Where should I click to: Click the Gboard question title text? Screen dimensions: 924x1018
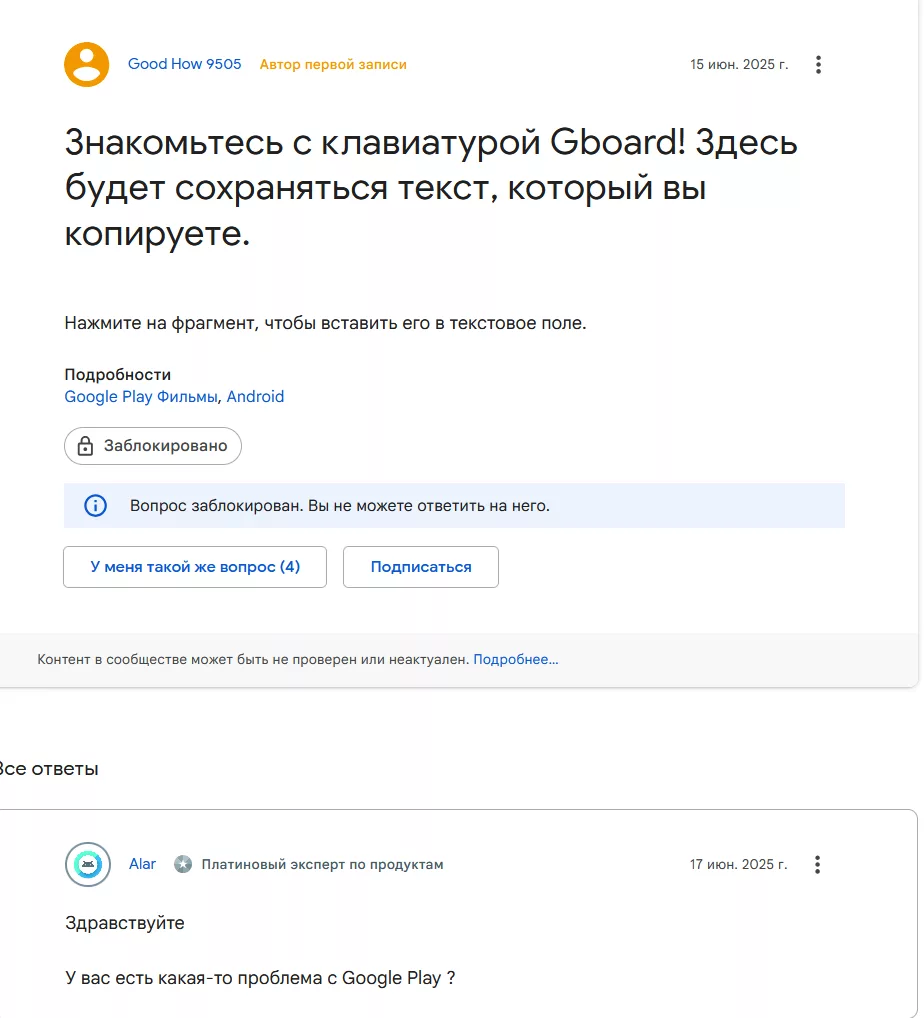[x=430, y=188]
